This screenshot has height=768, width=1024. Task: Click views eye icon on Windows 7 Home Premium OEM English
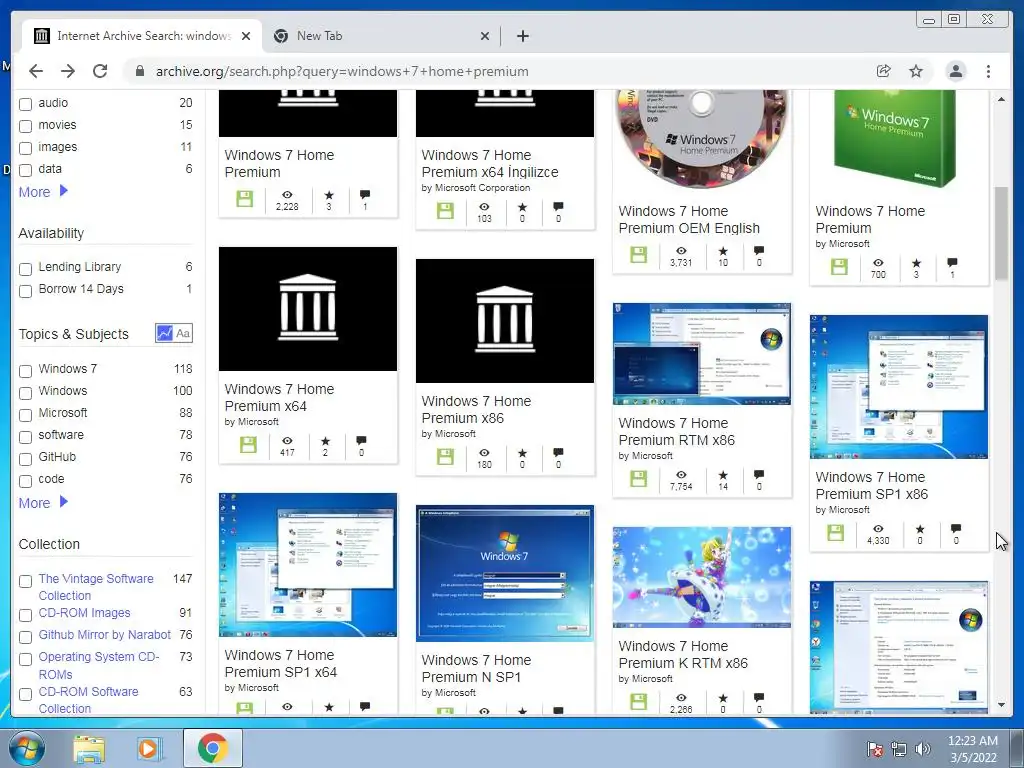point(680,251)
